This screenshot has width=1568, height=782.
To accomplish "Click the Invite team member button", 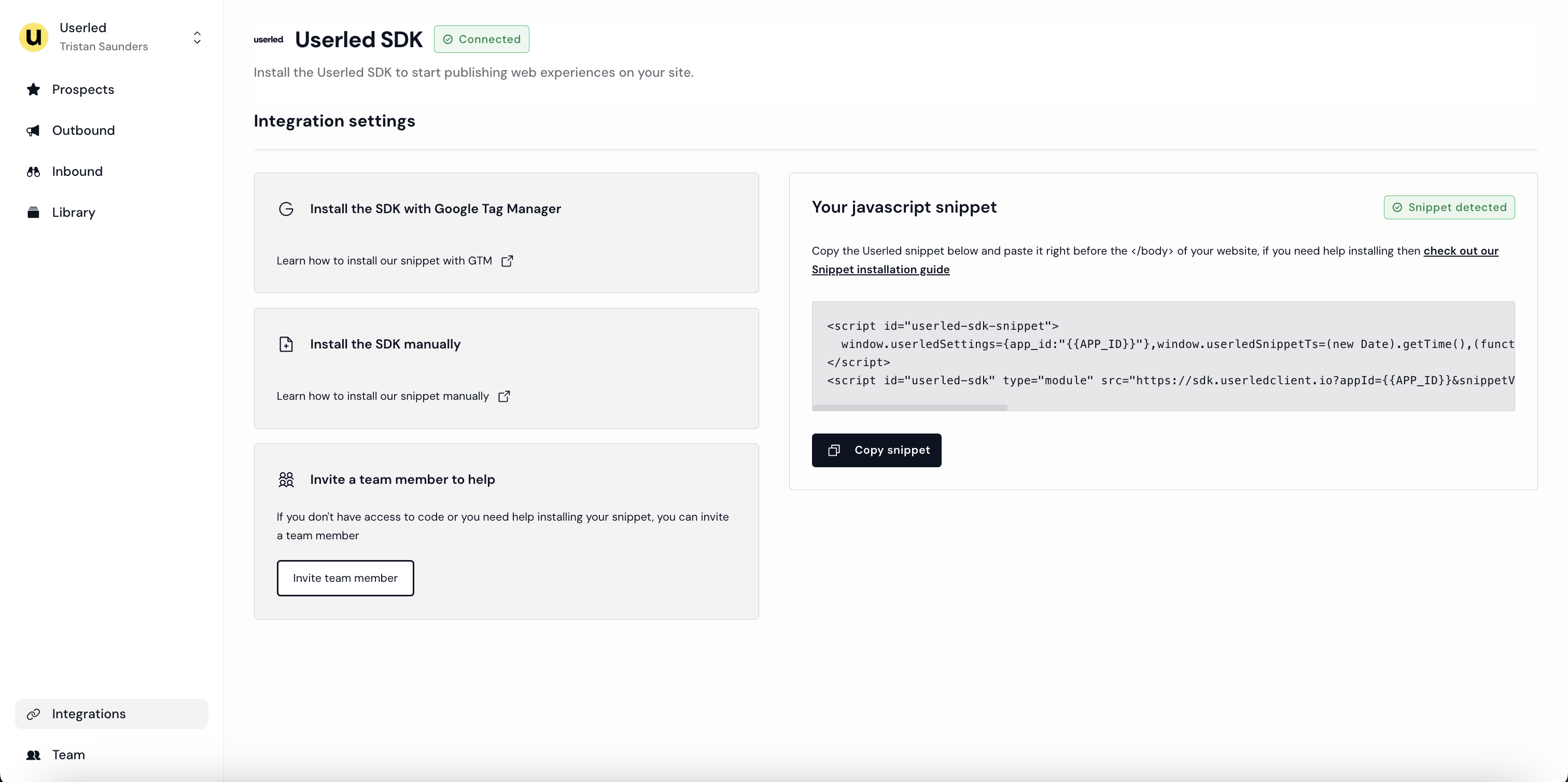I will tap(345, 578).
